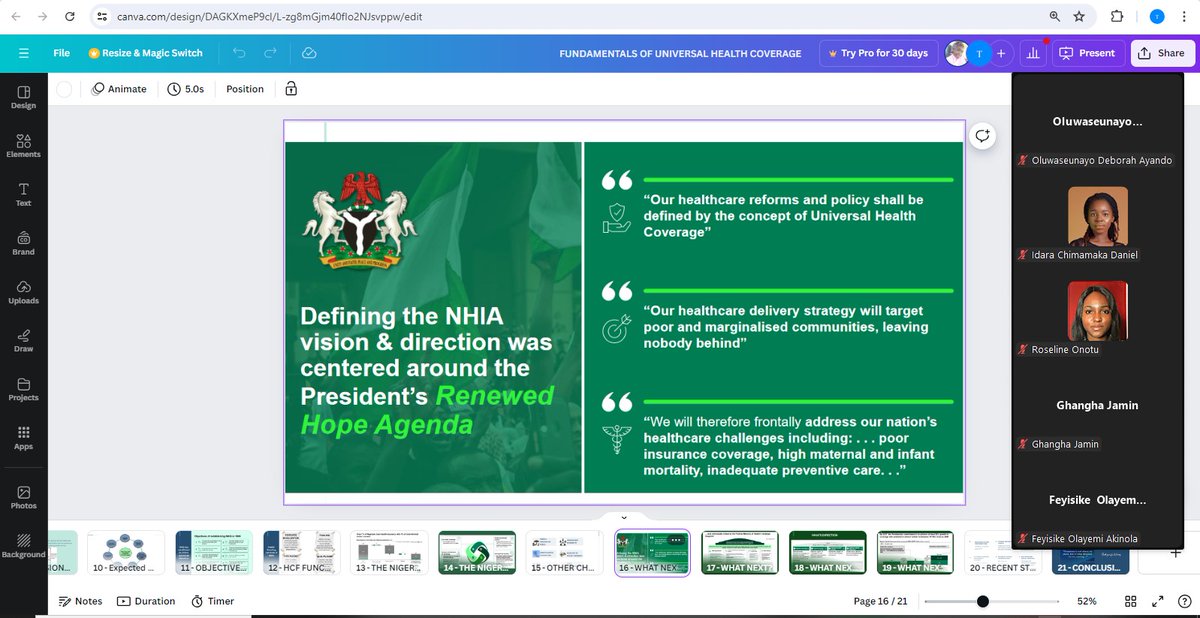
Task: Open the Elements panel
Action: click(x=23, y=145)
